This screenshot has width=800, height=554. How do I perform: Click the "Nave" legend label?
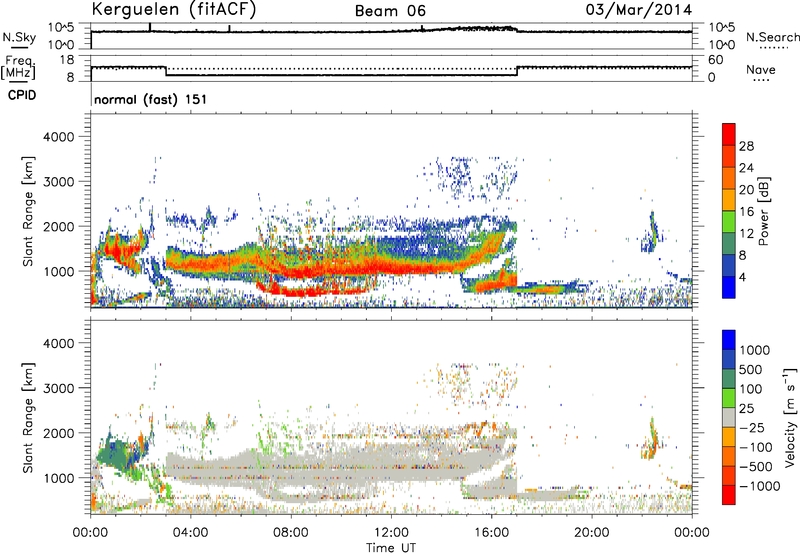[760, 69]
